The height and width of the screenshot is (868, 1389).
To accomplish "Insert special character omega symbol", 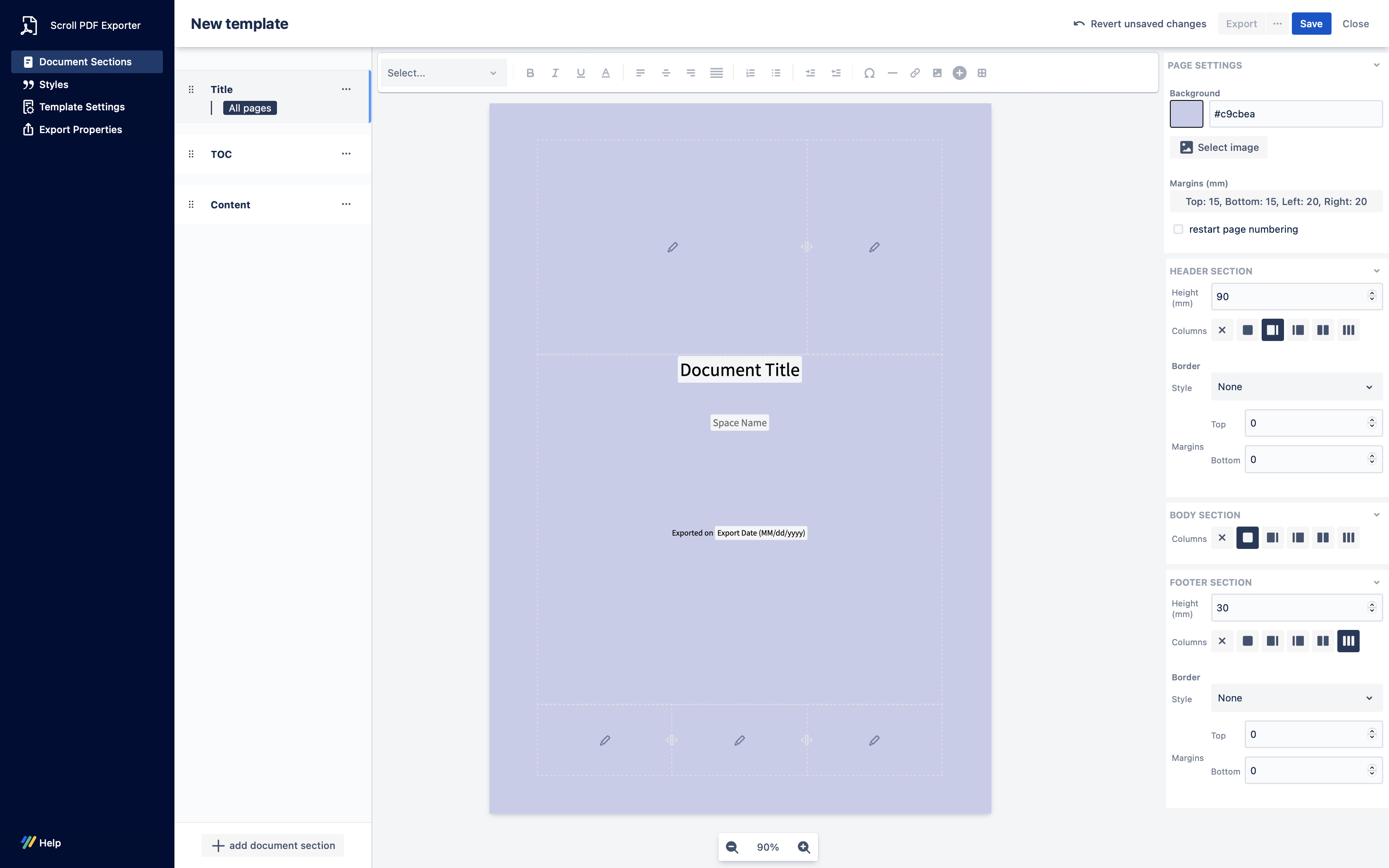I will pos(869,73).
